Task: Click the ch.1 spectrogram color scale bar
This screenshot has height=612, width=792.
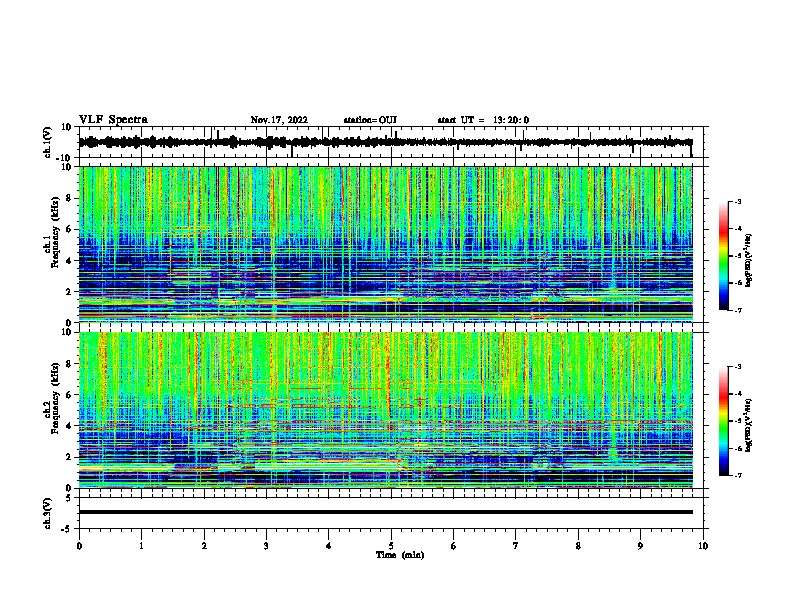Action: tap(723, 255)
